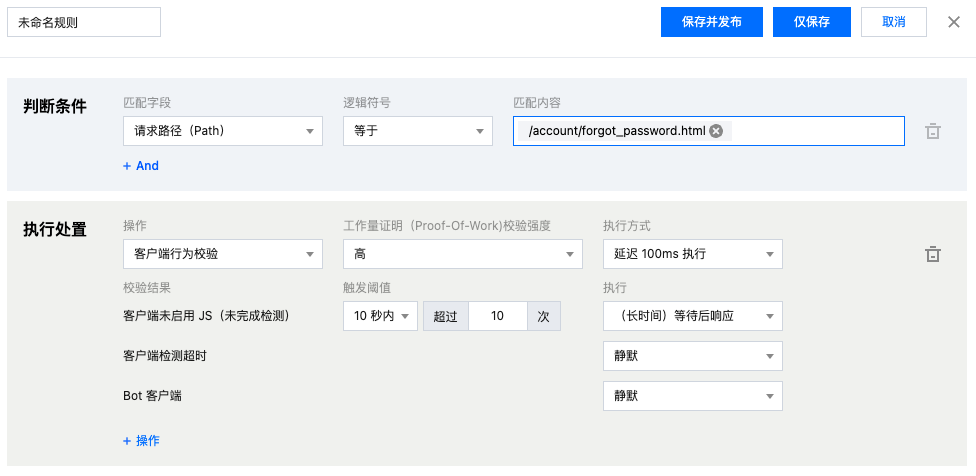Close the rule editor panel
The height and width of the screenshot is (476, 976).
pyautogui.click(x=954, y=22)
